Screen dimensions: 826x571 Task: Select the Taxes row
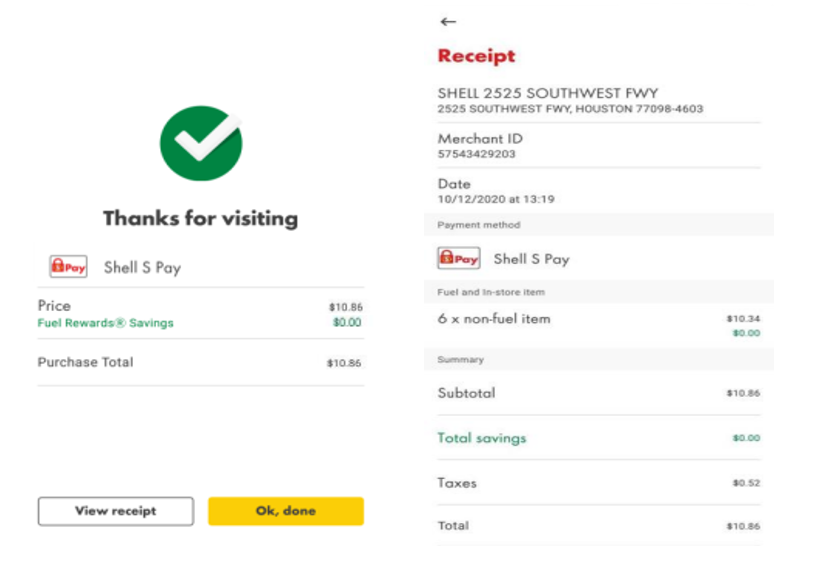point(599,483)
